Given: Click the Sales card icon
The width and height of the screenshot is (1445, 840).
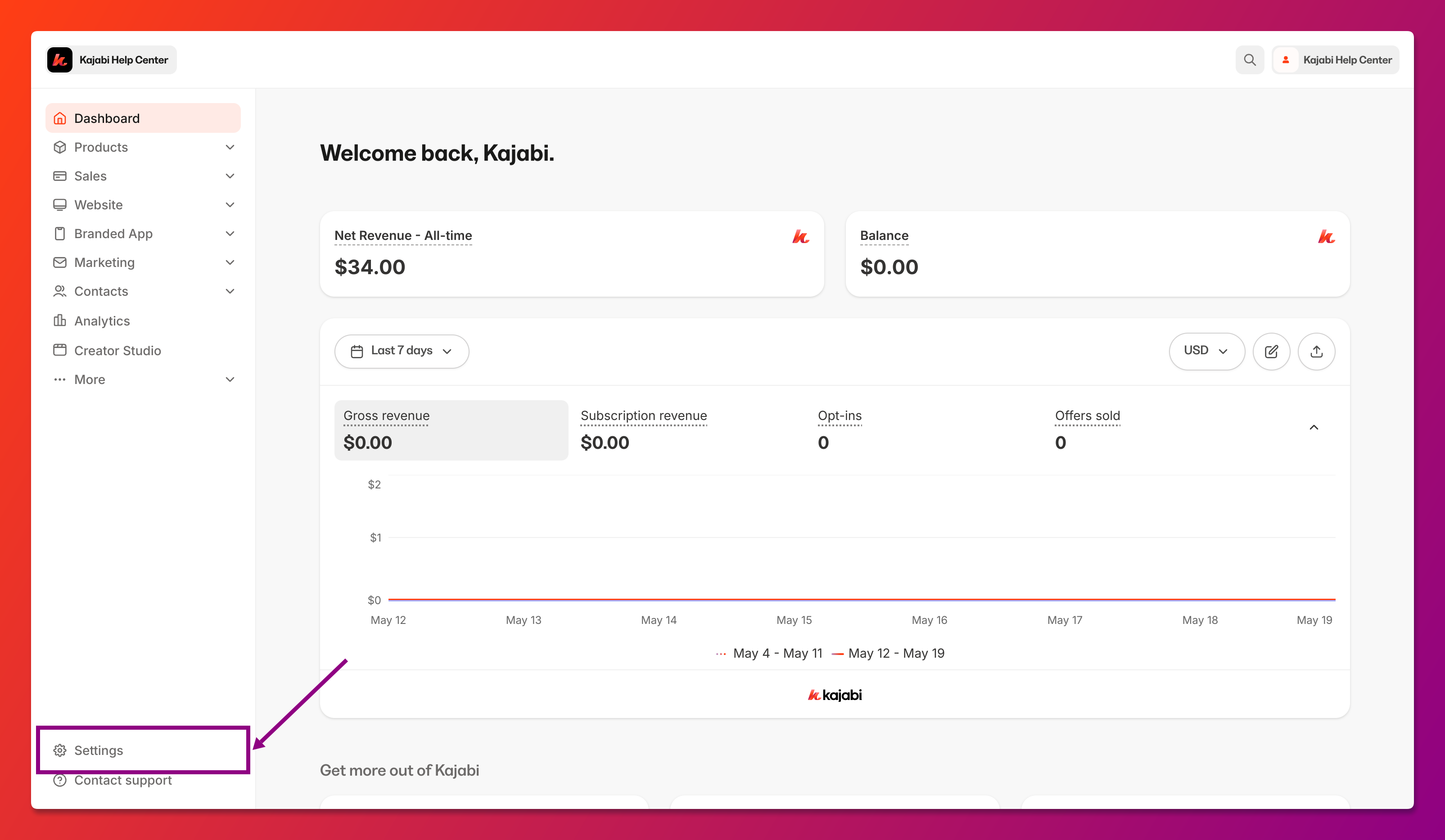Looking at the screenshot, I should click(x=59, y=176).
